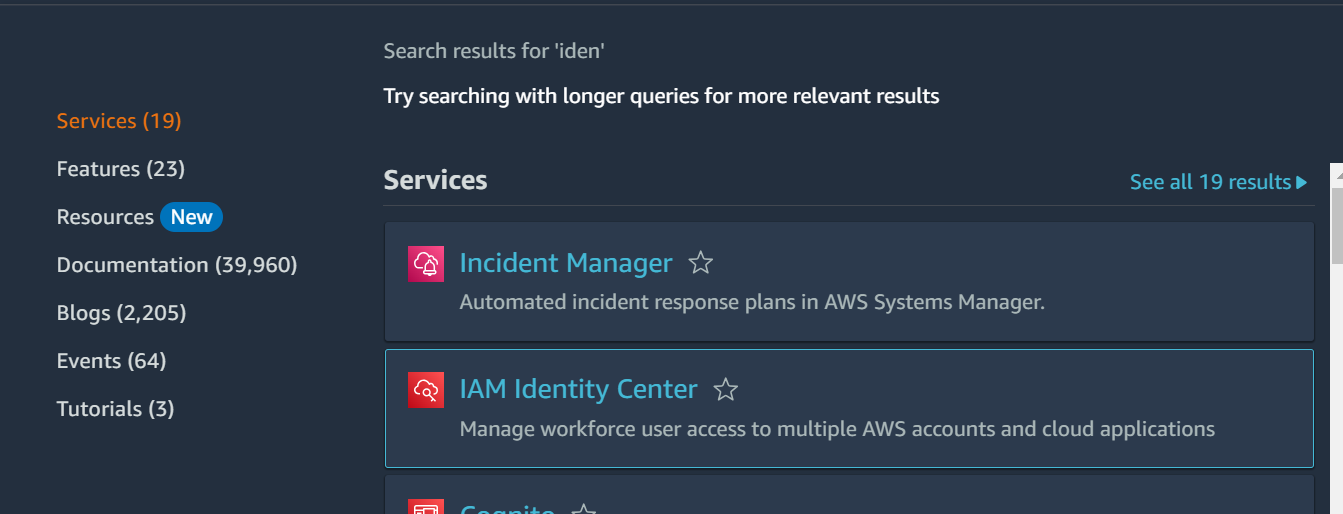This screenshot has width=1343, height=514.
Task: Select Features (23) category
Action: pyautogui.click(x=121, y=169)
